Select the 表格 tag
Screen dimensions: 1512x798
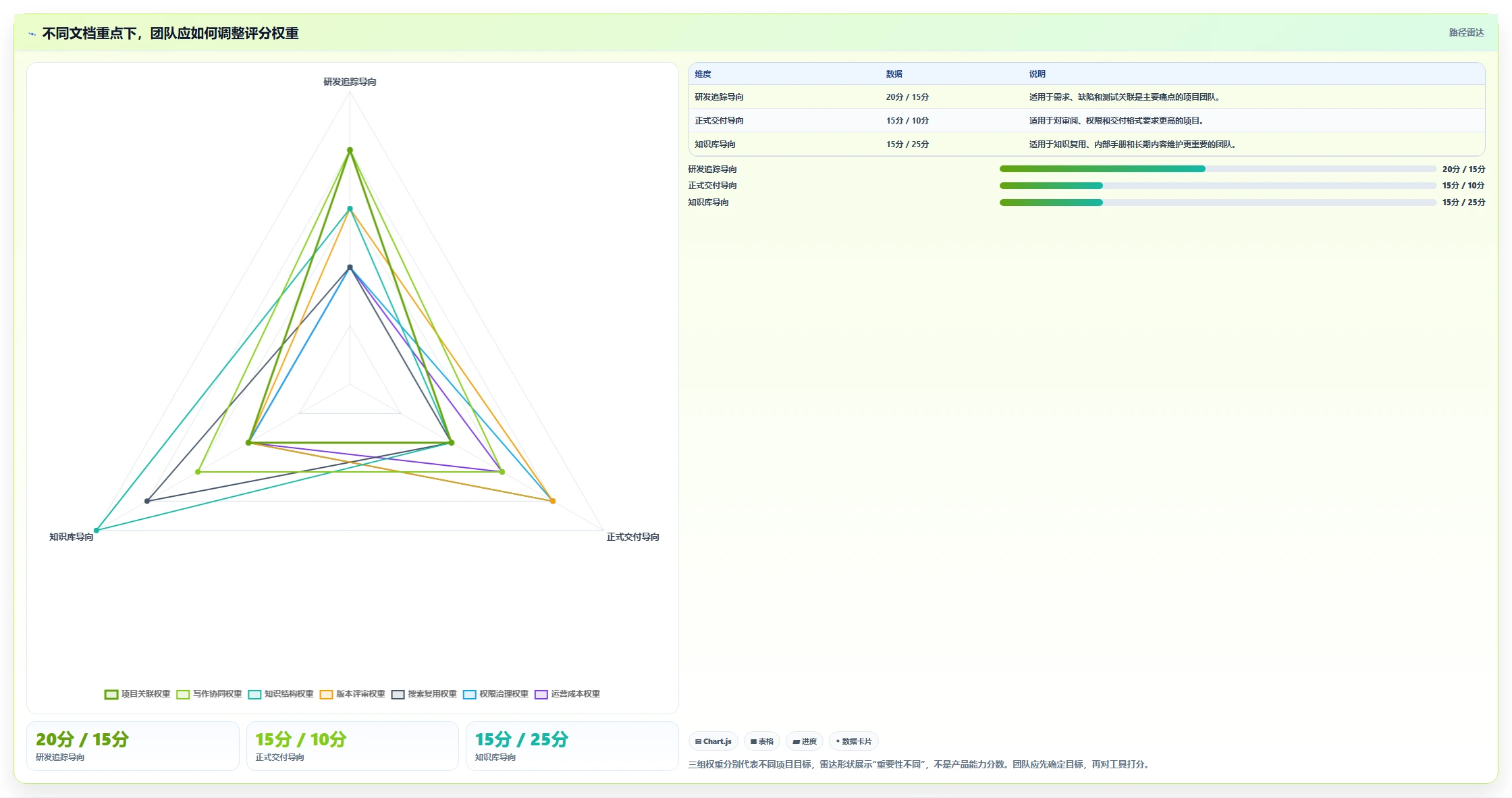point(762,741)
